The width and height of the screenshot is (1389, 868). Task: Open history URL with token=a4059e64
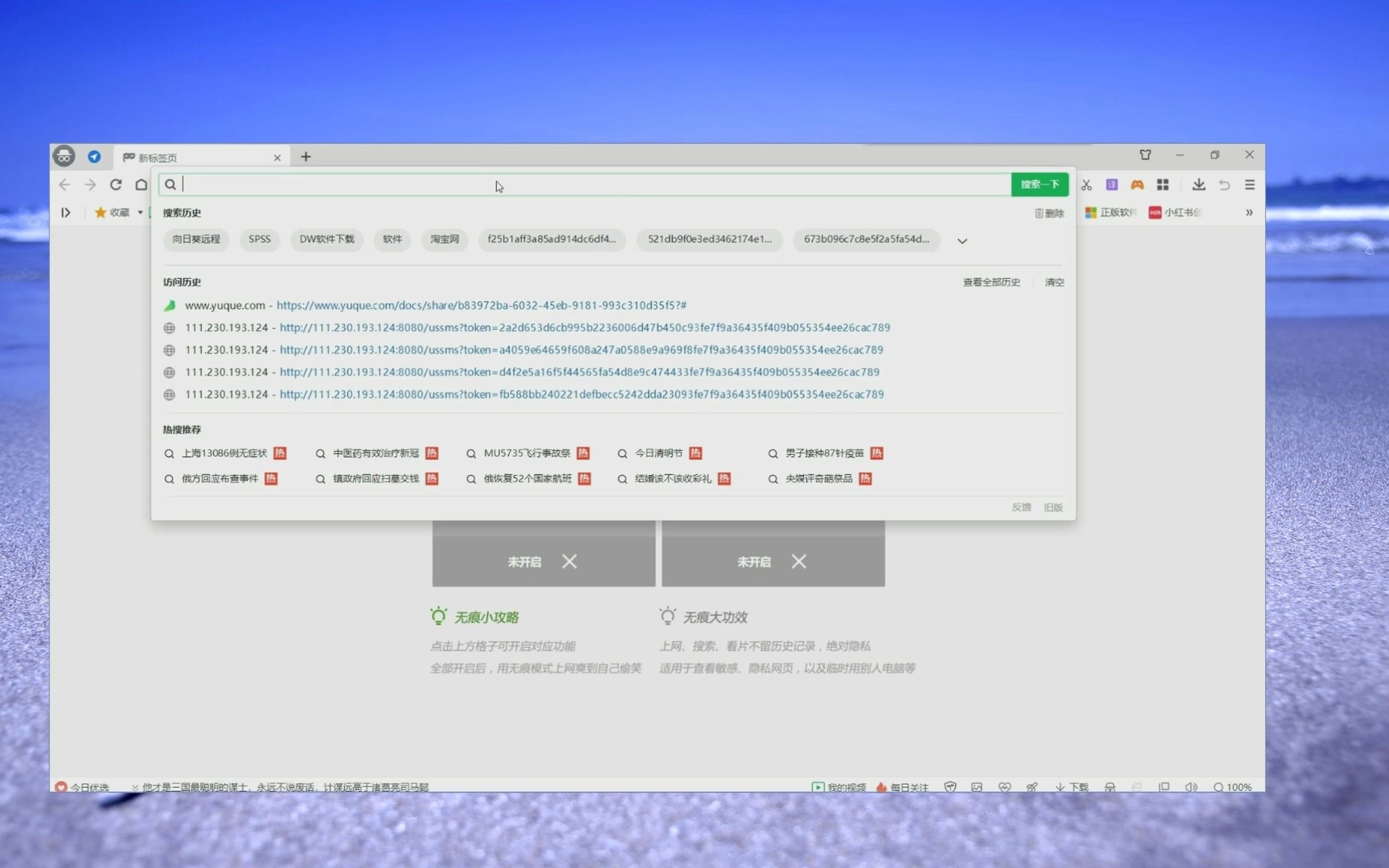(523, 350)
